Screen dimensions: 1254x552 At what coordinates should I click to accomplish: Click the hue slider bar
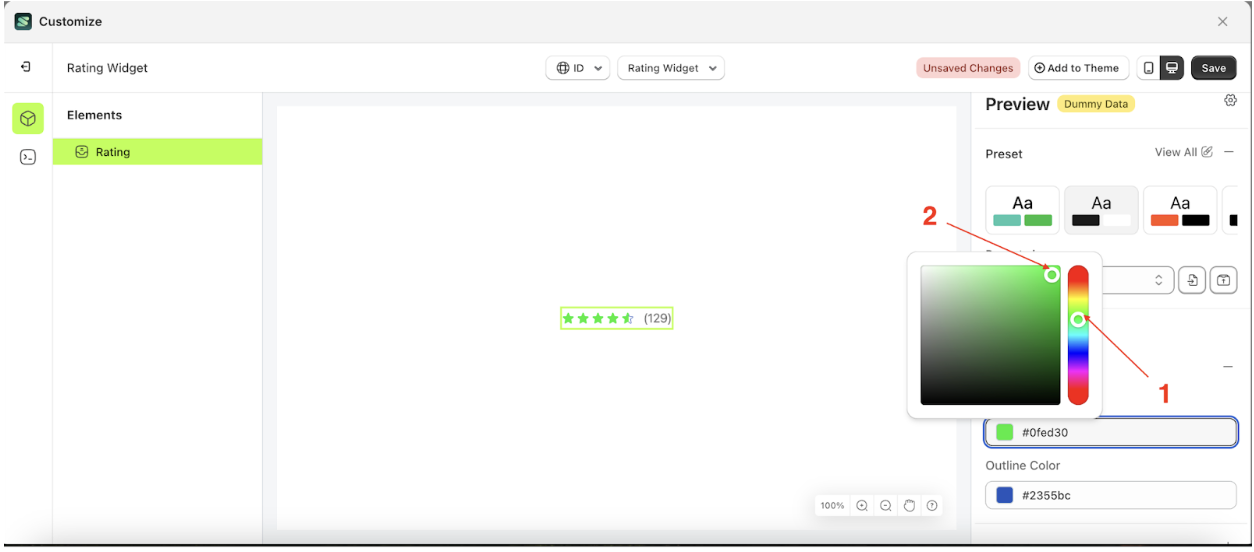point(1078,335)
